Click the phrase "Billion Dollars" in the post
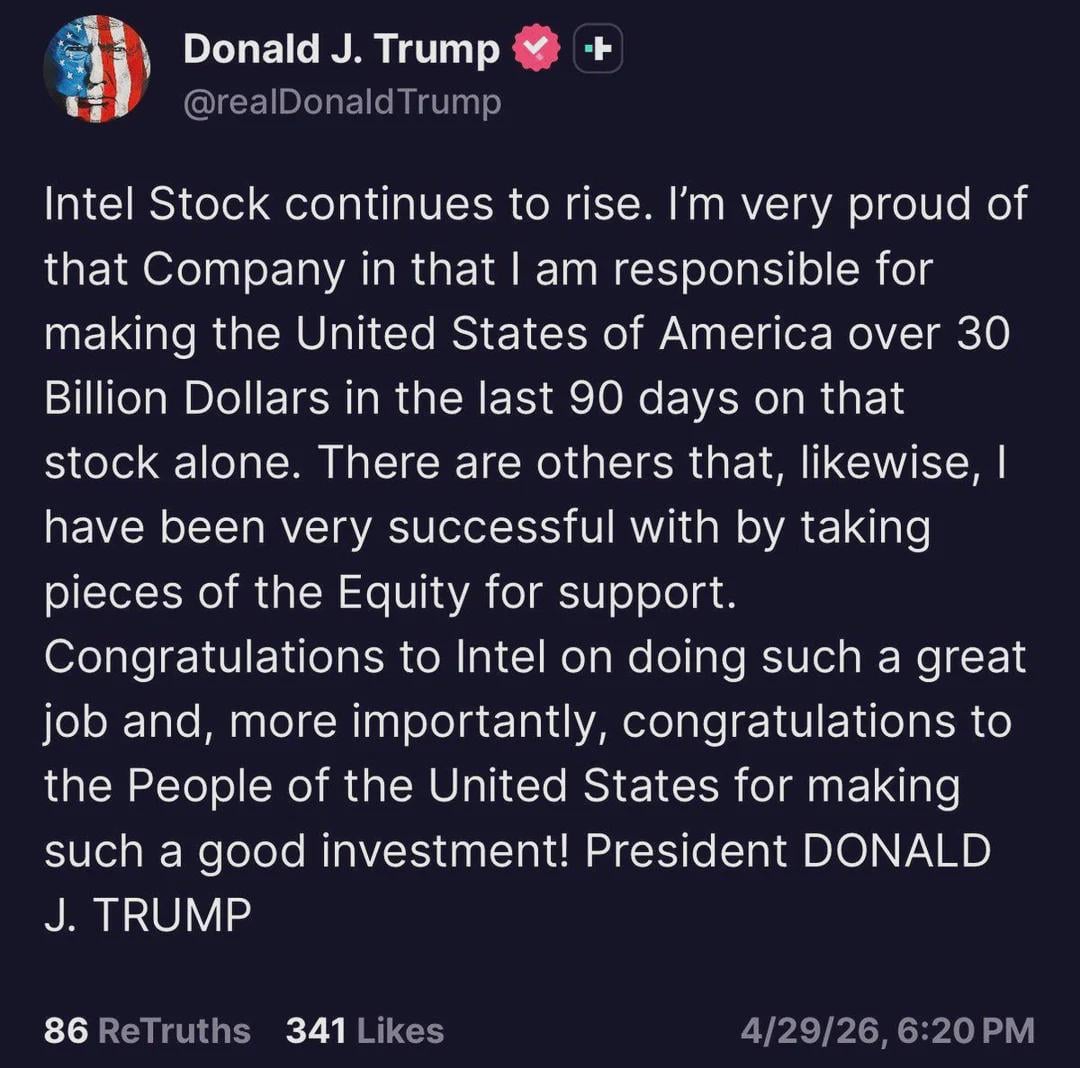Image resolution: width=1080 pixels, height=1068 pixels. (x=187, y=399)
